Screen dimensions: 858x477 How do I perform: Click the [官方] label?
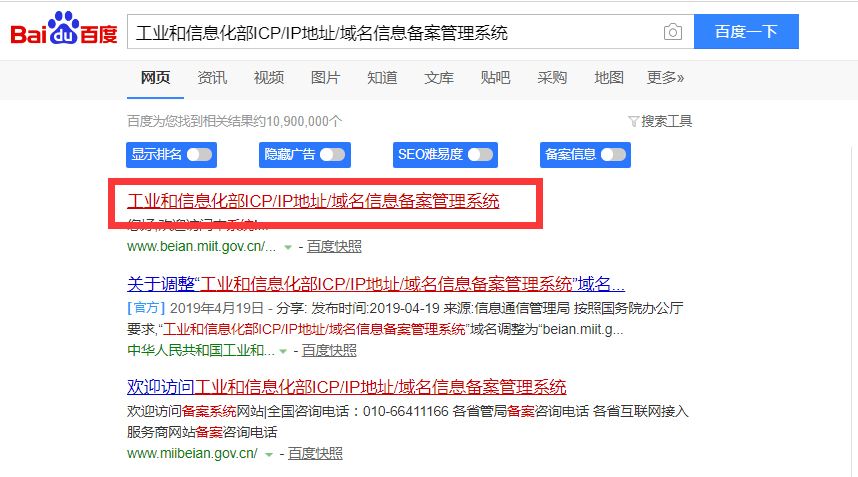click(x=146, y=308)
